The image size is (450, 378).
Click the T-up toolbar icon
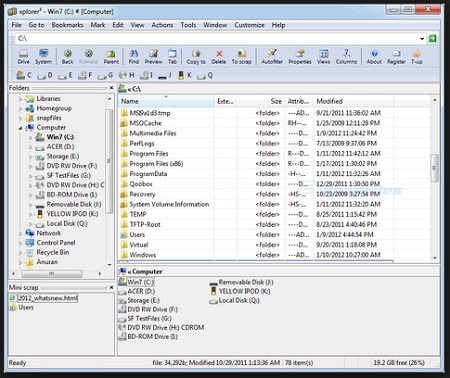tap(417, 57)
